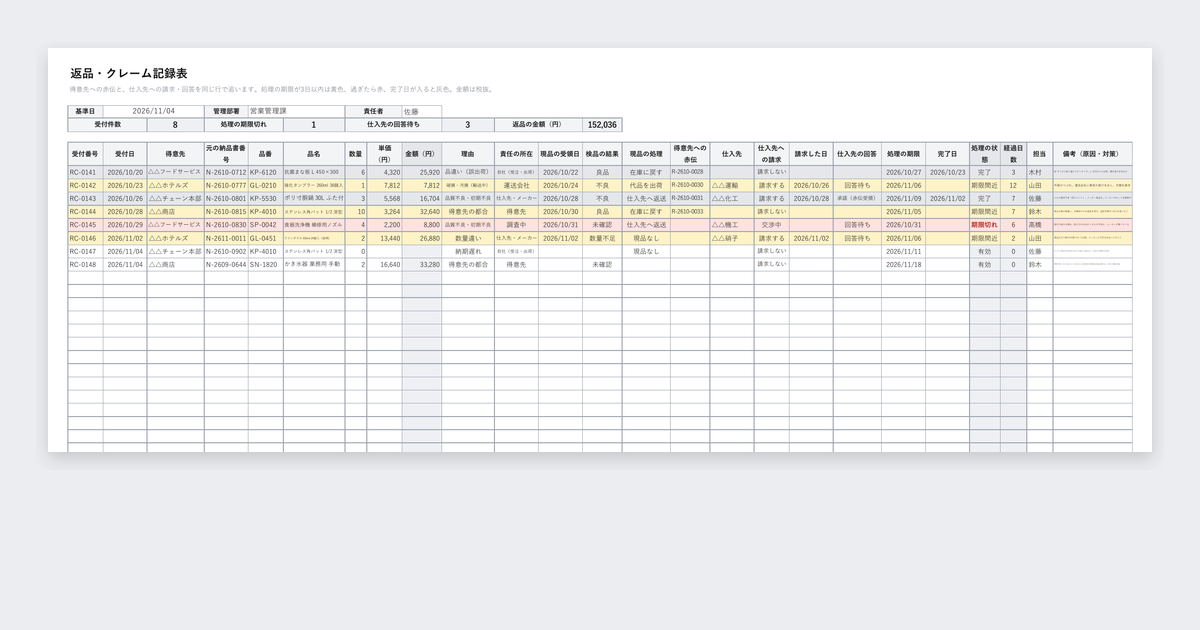The height and width of the screenshot is (630, 1200).
Task: Select receipt number RC-0146
Action: point(83,238)
